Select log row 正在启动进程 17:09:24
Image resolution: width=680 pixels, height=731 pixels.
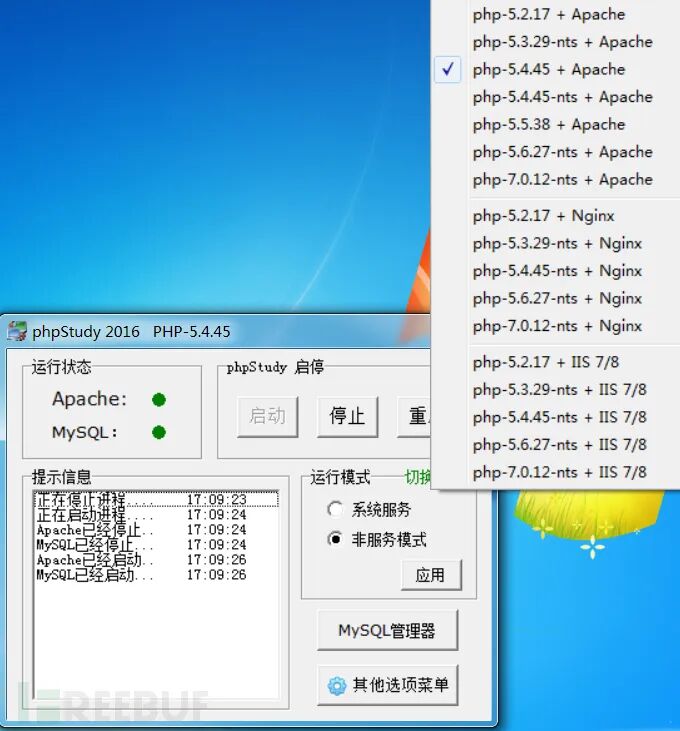[156, 515]
